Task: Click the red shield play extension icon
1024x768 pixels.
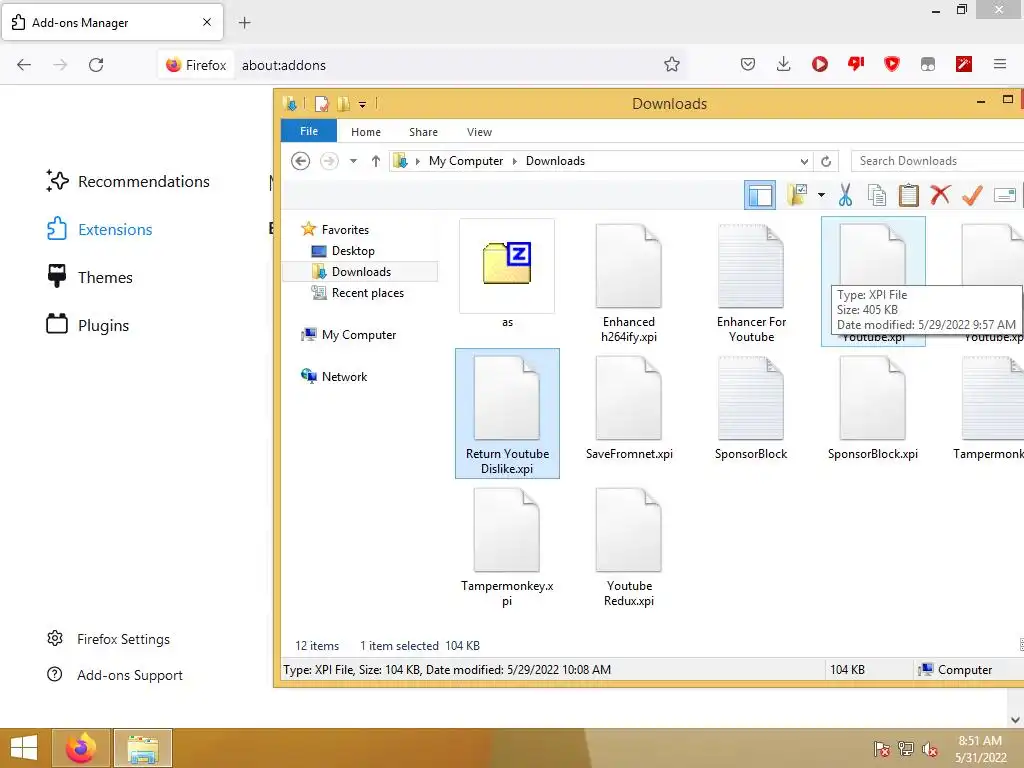Action: pos(891,64)
